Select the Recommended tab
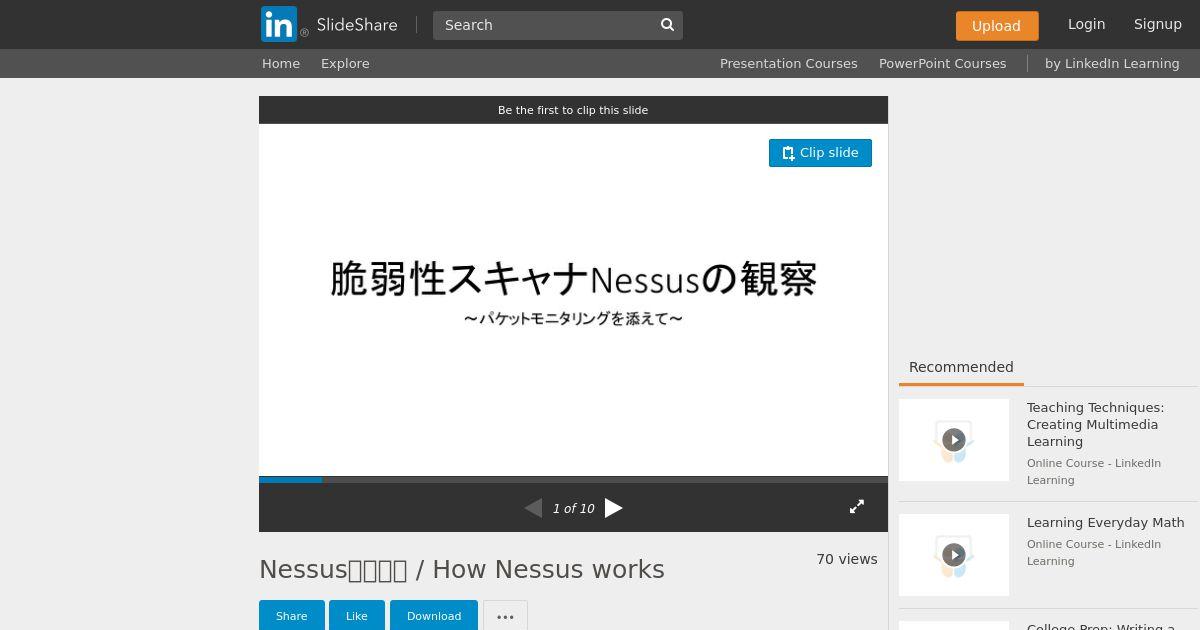Viewport: 1200px width, 630px height. [961, 367]
